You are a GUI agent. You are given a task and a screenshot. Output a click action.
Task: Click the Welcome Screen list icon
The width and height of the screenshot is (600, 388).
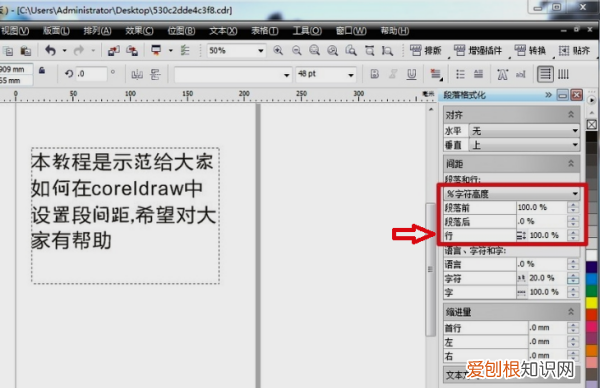pyautogui.click(x=185, y=50)
